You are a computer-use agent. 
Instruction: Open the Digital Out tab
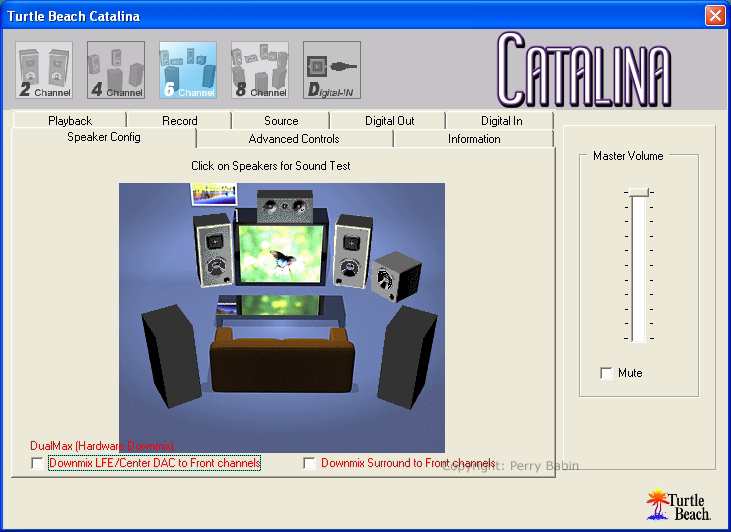click(389, 121)
